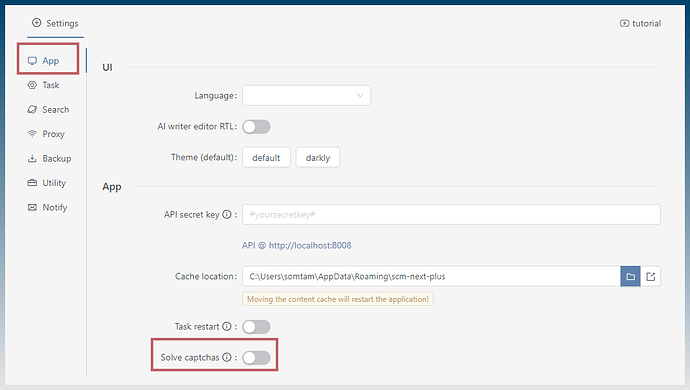Click the info icon beside Solve captchas
The image size is (690, 390).
coord(227,357)
